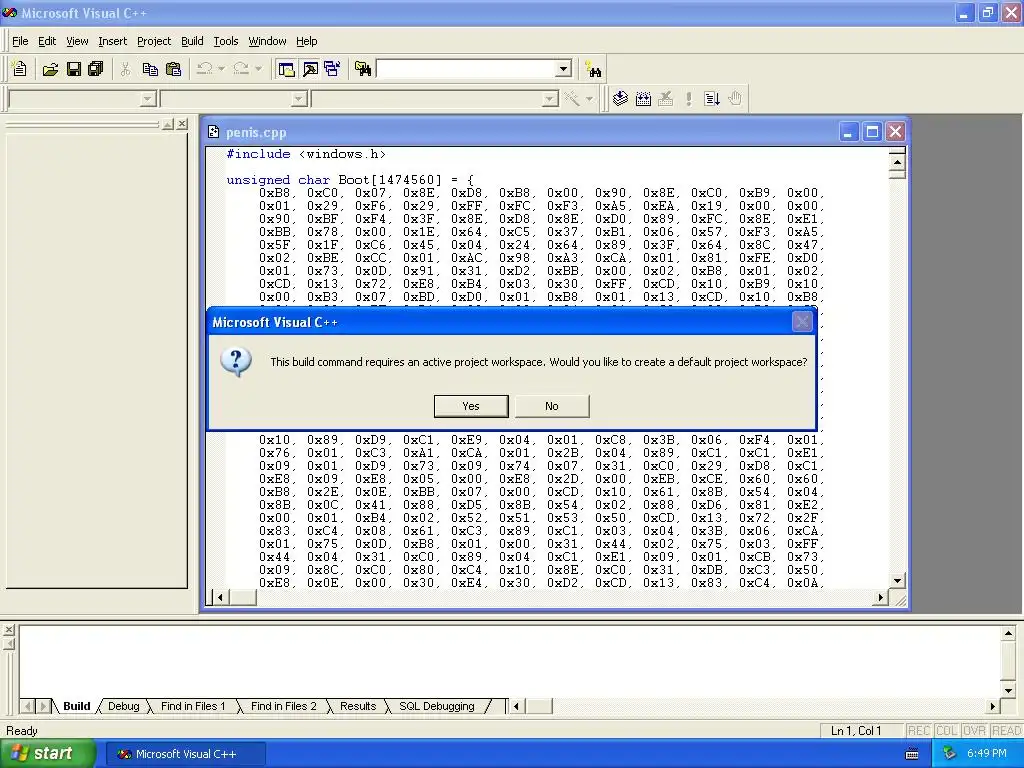Click the Open file folder icon
Image resolution: width=1024 pixels, height=768 pixels.
click(50, 69)
